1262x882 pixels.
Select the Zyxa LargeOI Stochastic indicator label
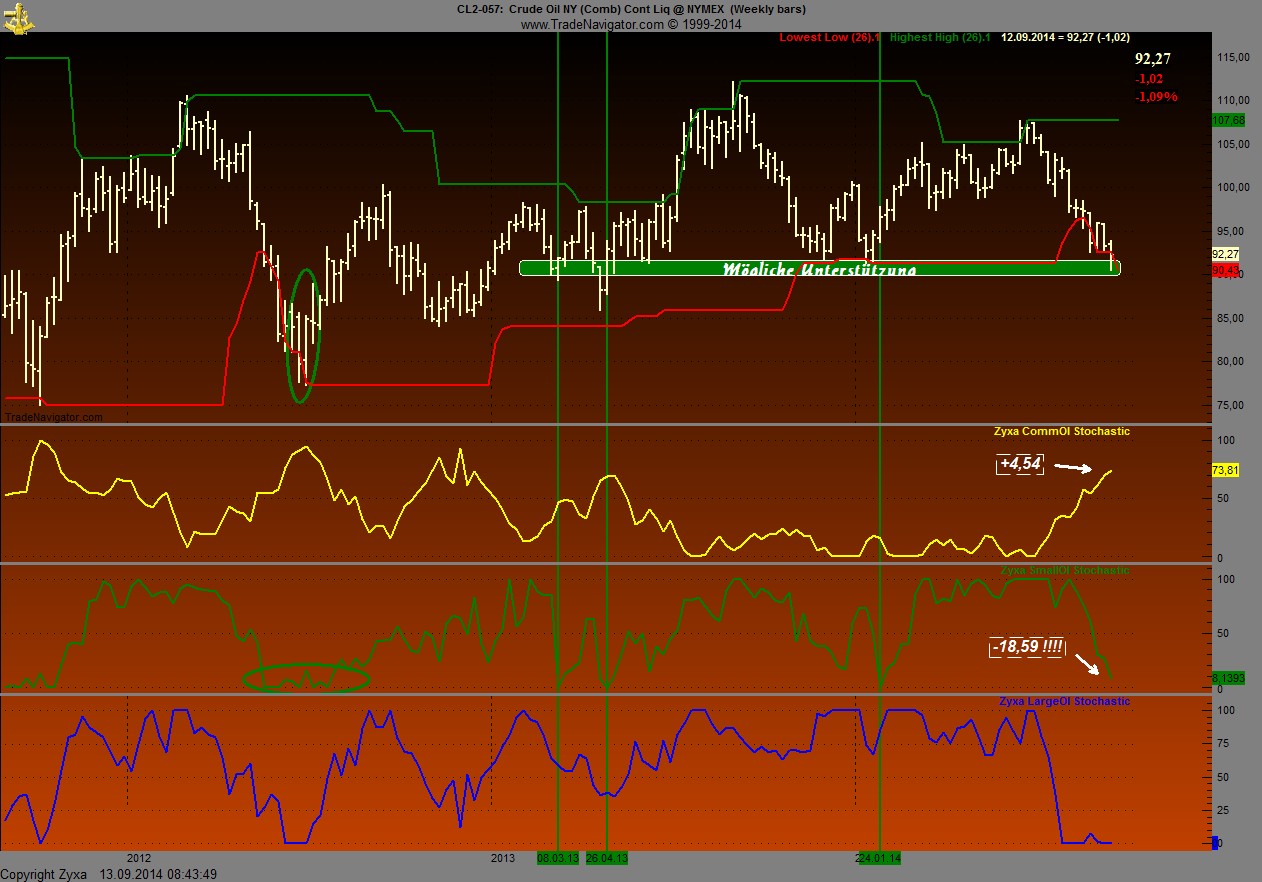point(1064,702)
